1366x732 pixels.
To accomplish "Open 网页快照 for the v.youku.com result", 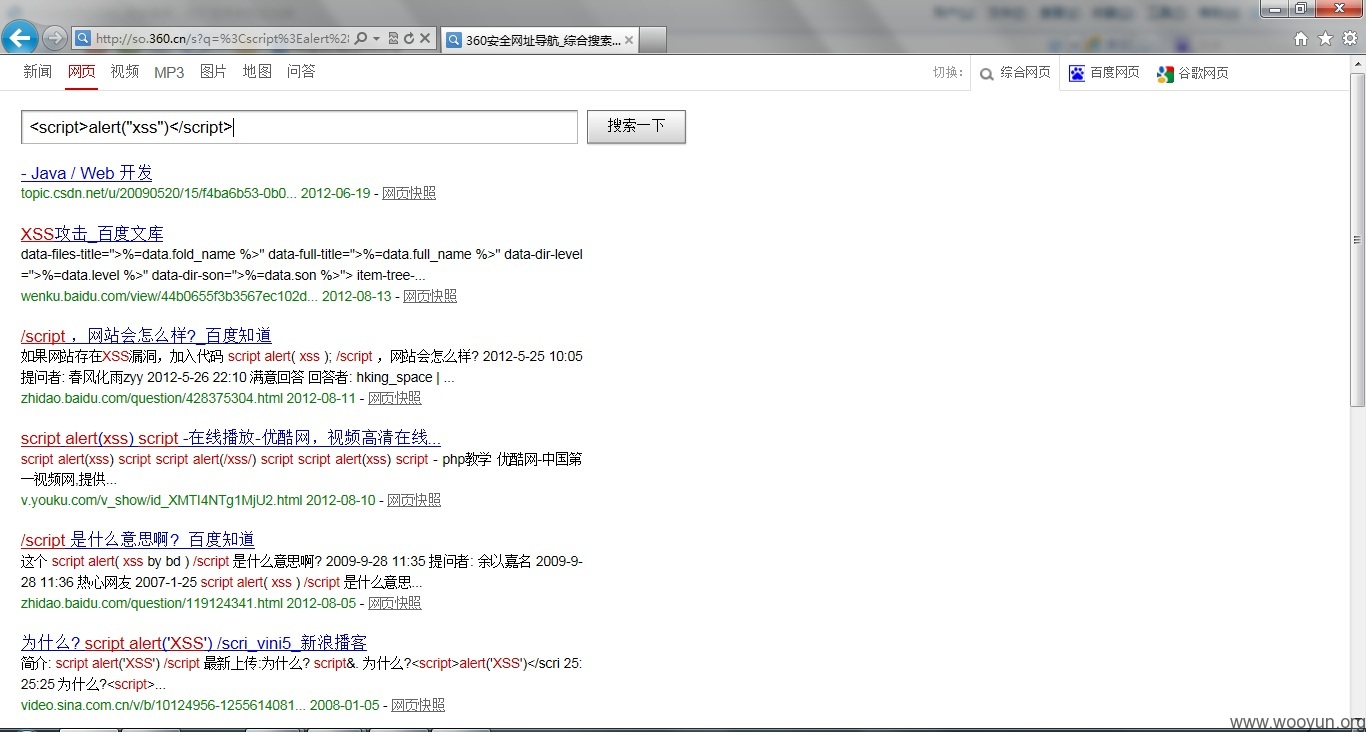I will [x=414, y=500].
